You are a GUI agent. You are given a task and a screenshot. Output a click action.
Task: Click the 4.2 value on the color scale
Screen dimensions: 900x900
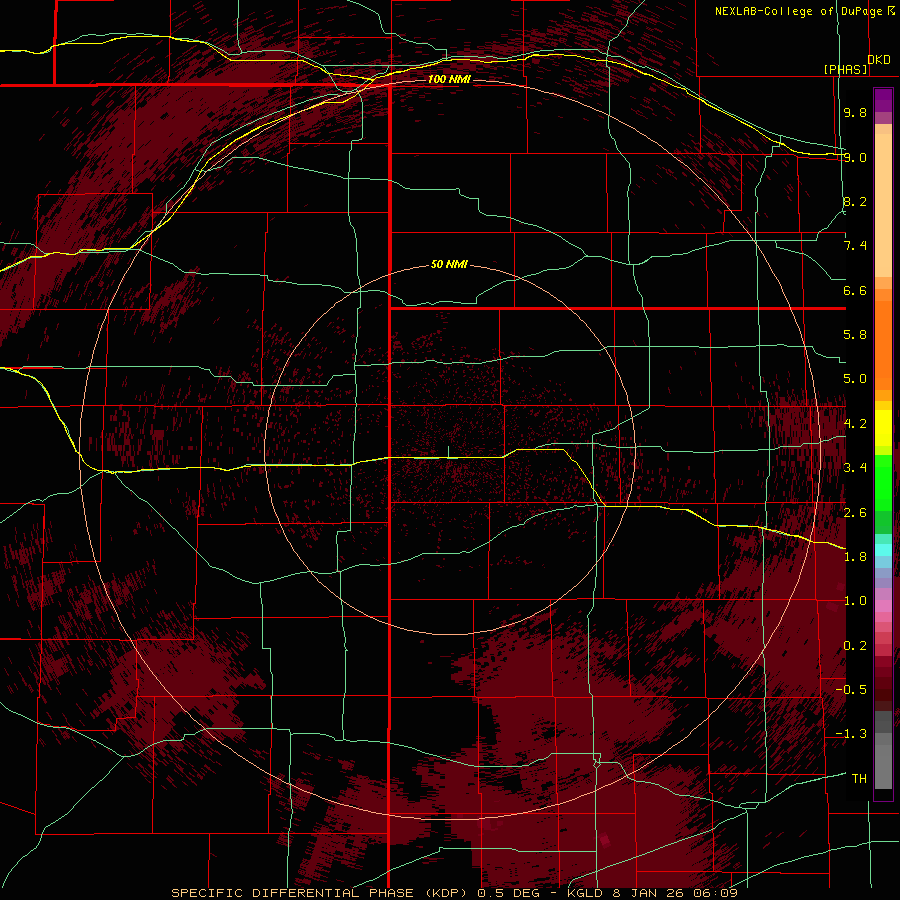coord(855,424)
